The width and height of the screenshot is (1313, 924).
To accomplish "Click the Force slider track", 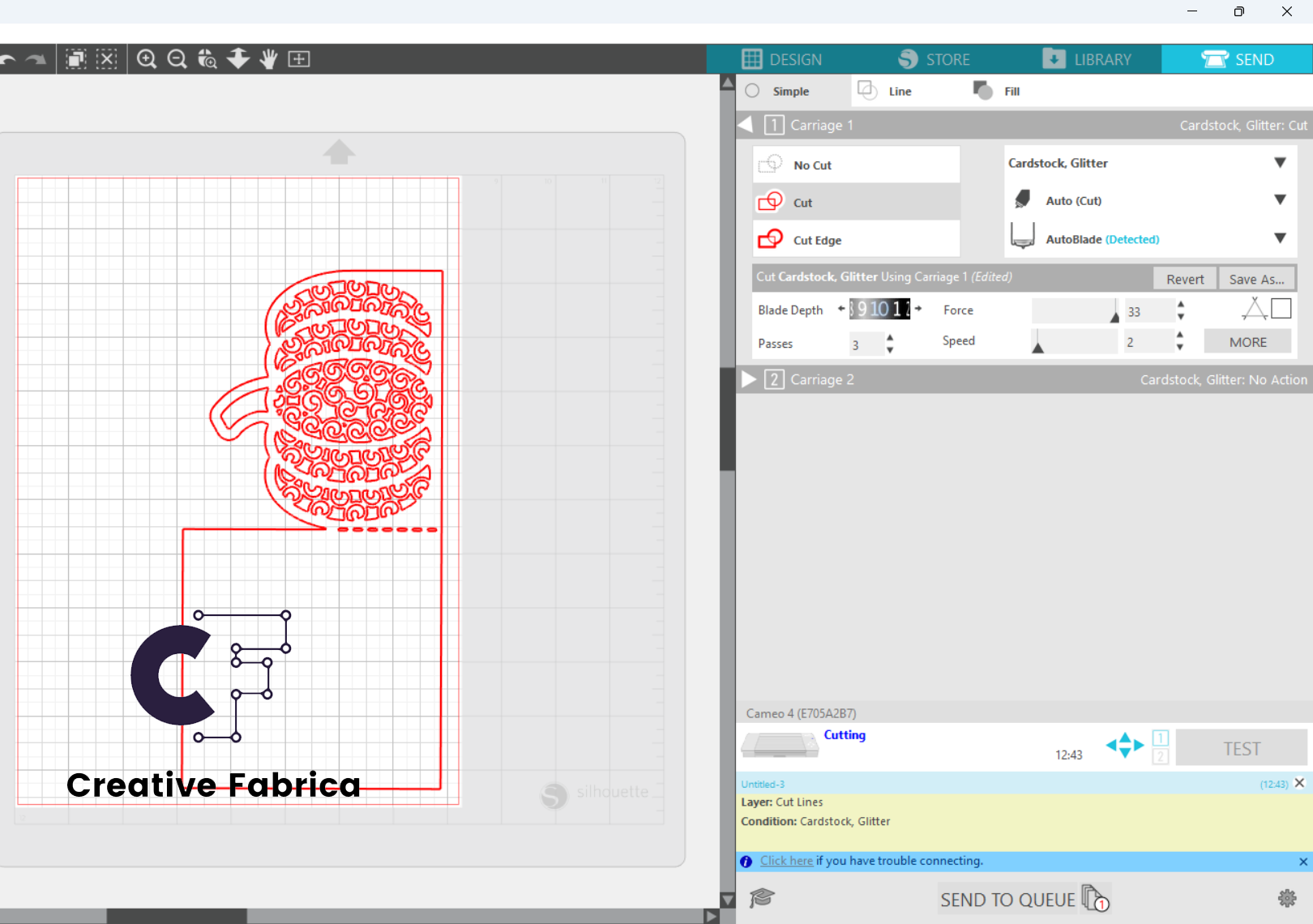I will 1076,310.
